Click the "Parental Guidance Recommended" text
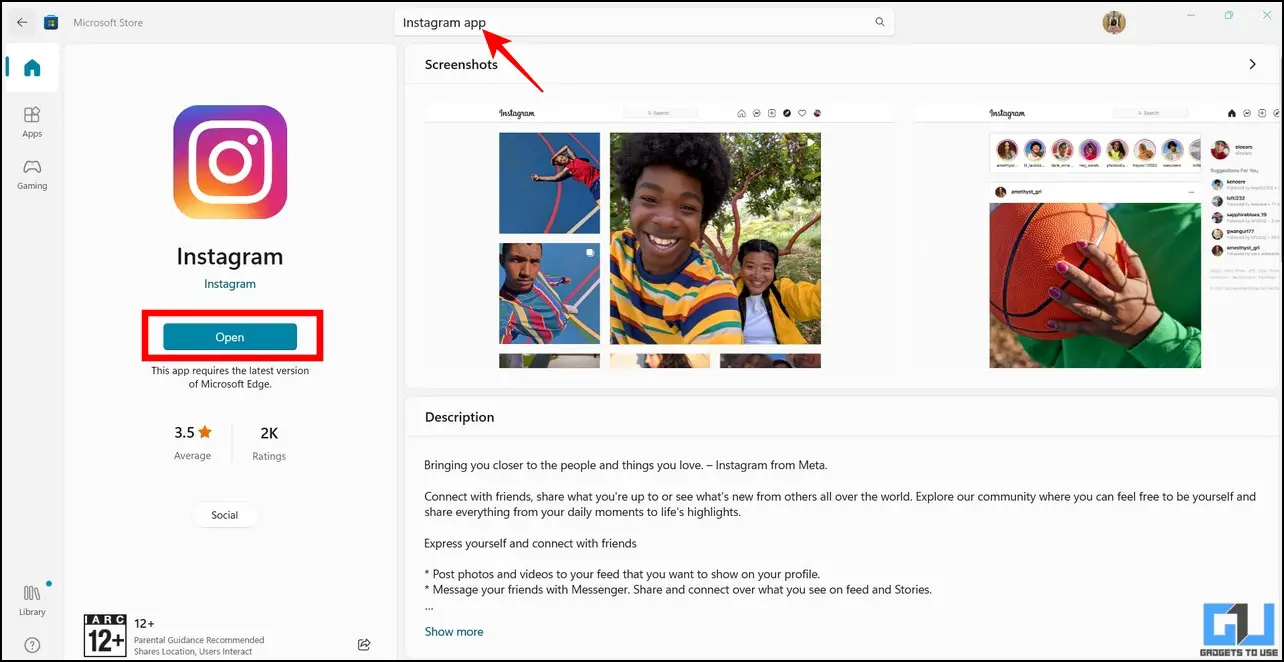 pyautogui.click(x=199, y=640)
